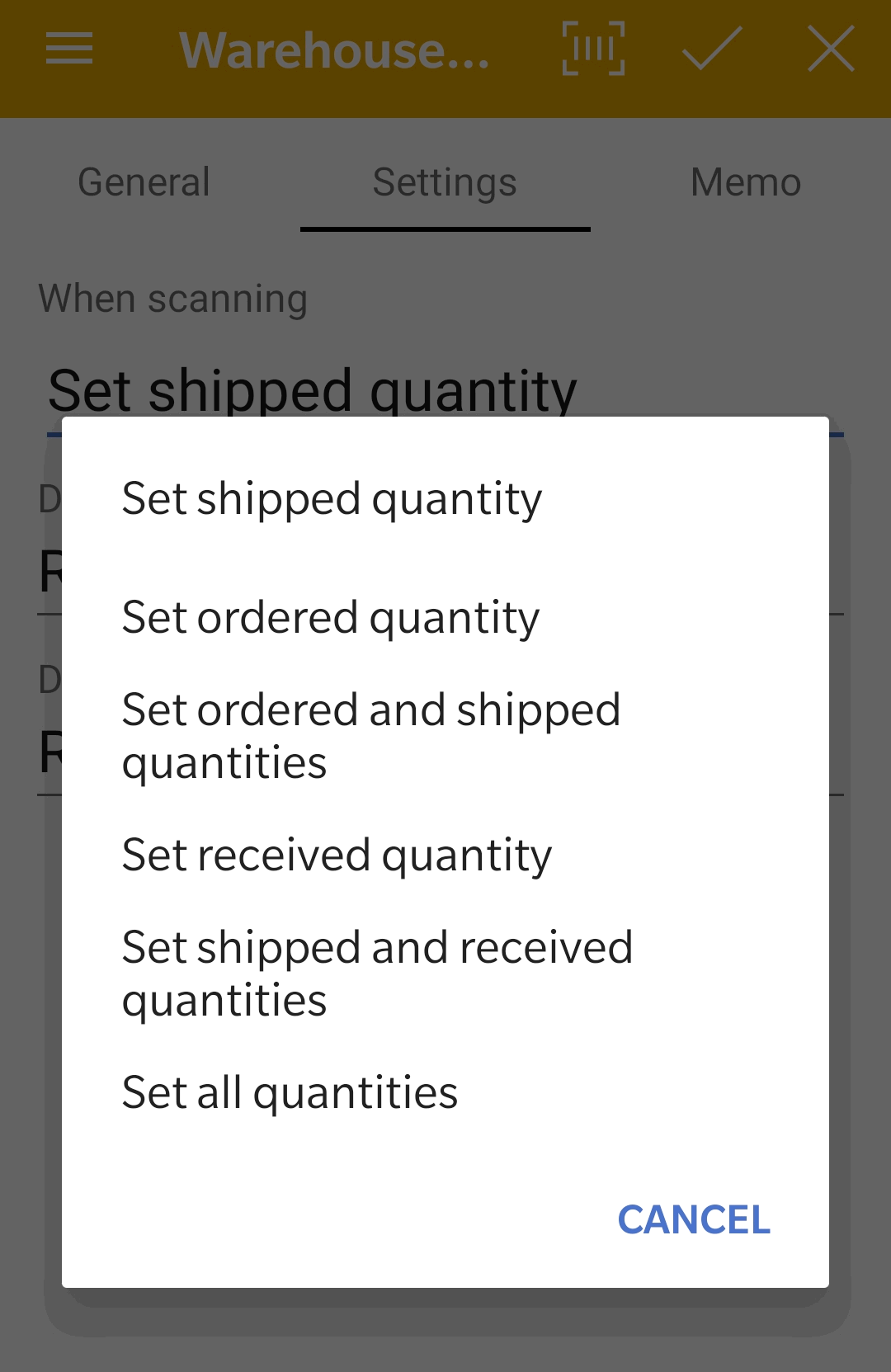Choose Set shipped quantity option
Image resolution: width=891 pixels, height=1372 pixels.
pos(445,498)
